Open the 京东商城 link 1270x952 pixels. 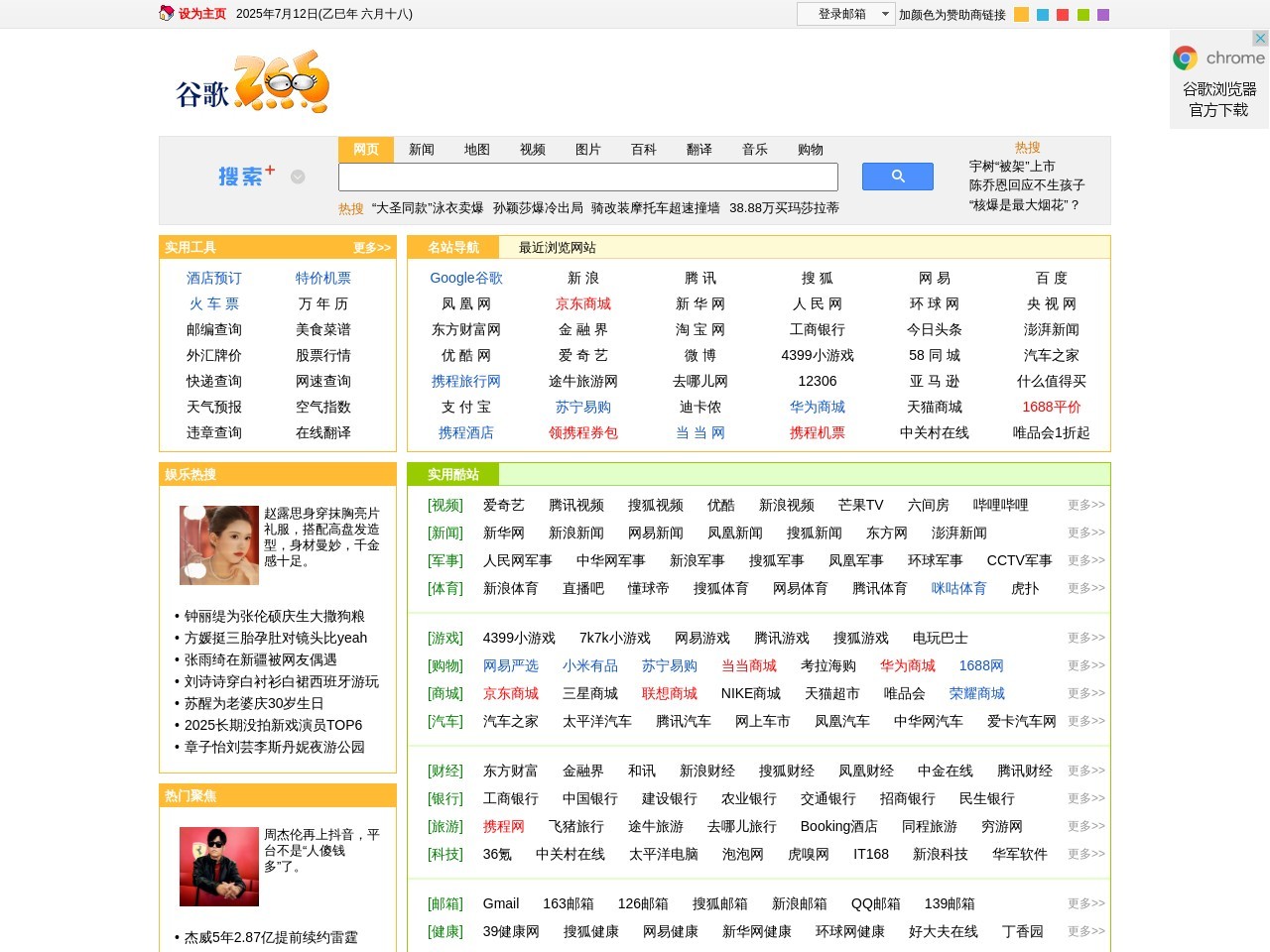click(582, 303)
